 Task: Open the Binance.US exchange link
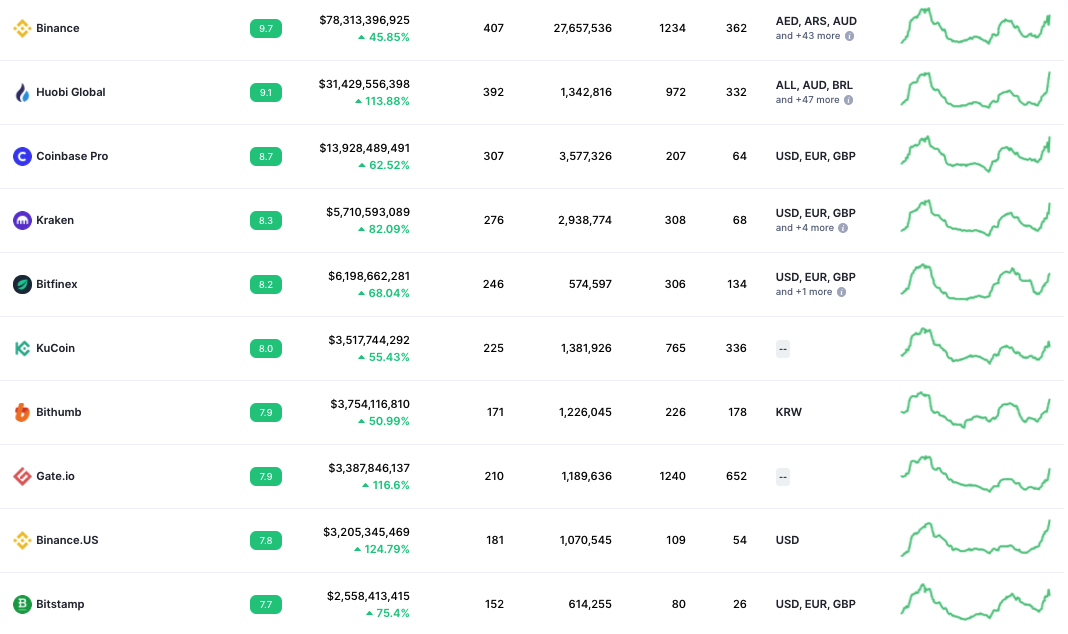pos(67,540)
